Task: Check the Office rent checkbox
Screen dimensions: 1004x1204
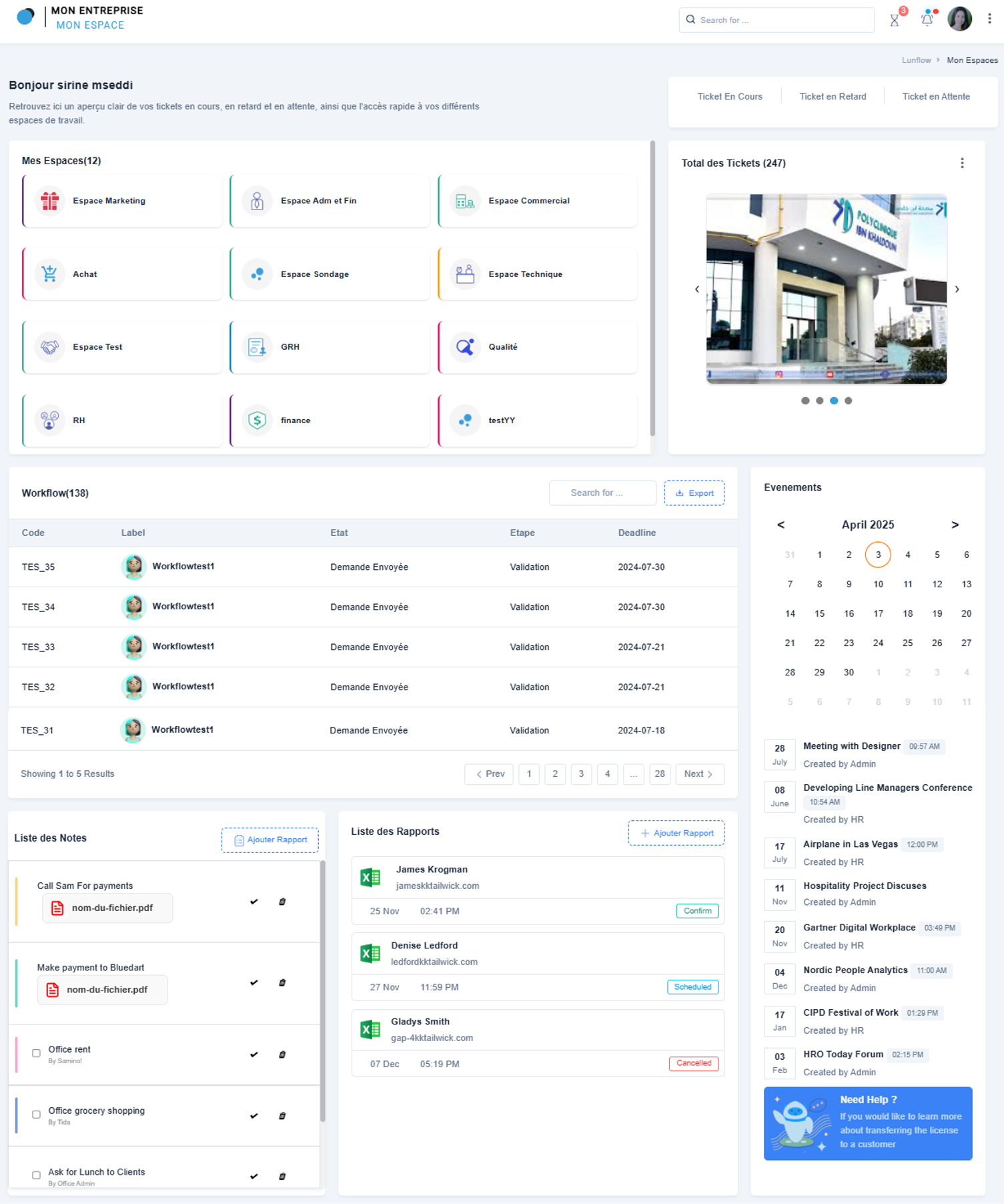Action: coord(37,1053)
